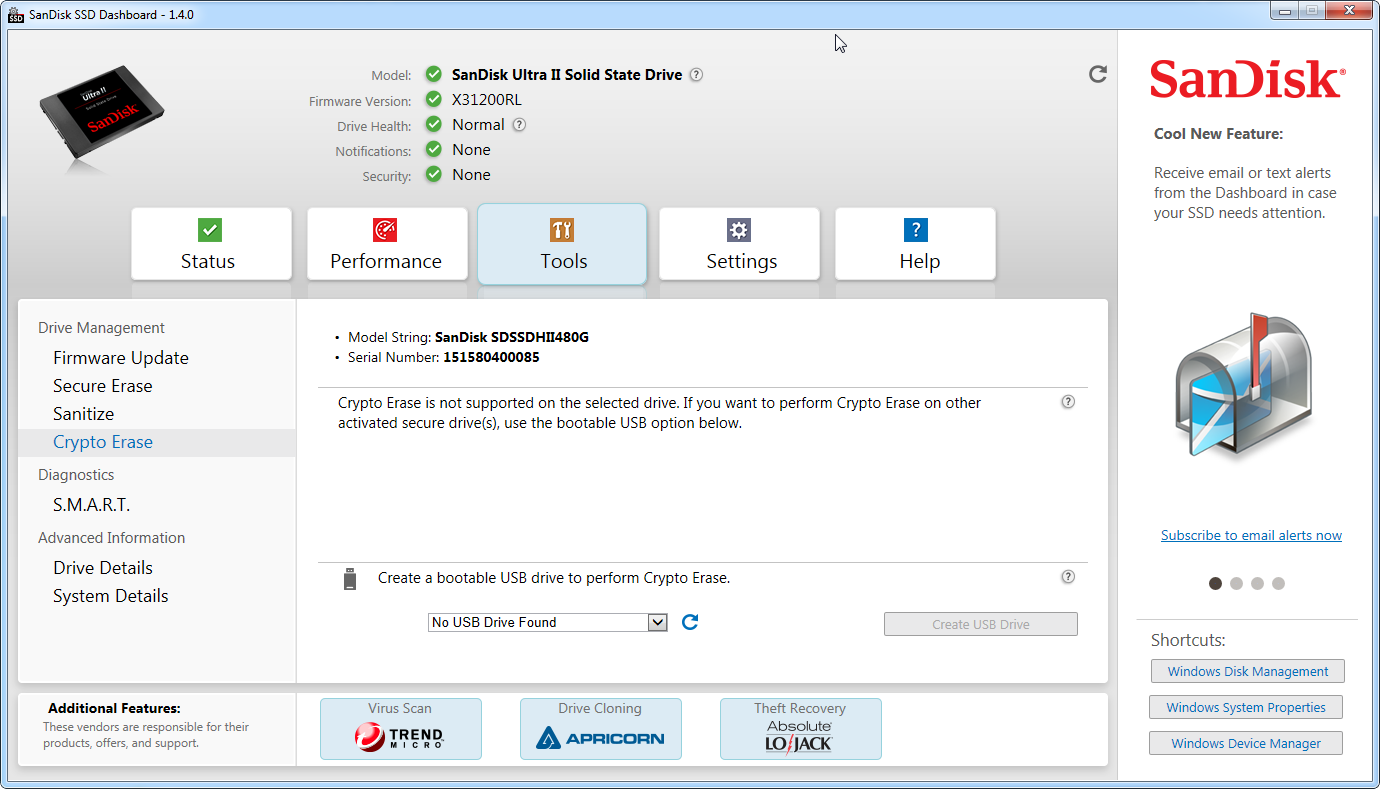Select the Tools tab
Viewport: 1380px width, 789px height.
coord(562,244)
